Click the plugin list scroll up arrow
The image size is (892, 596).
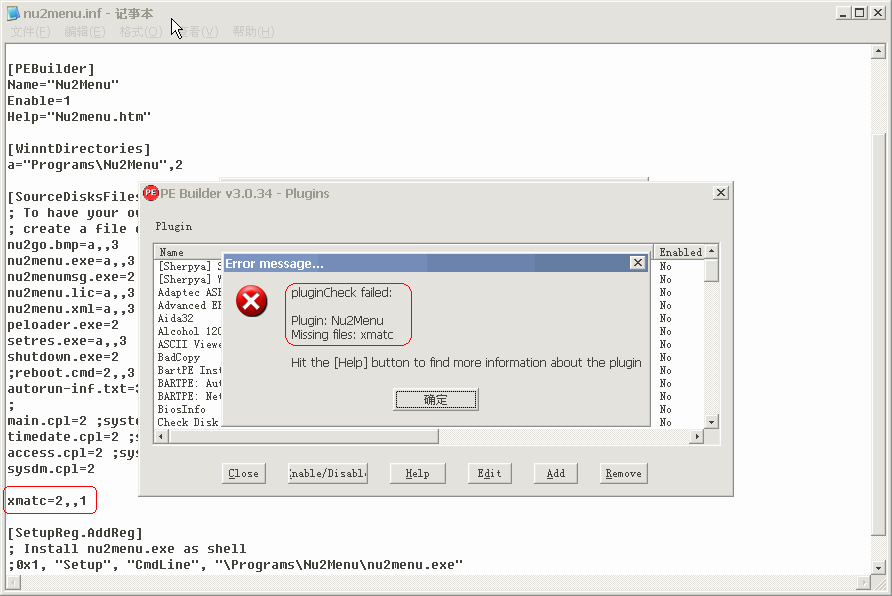711,251
